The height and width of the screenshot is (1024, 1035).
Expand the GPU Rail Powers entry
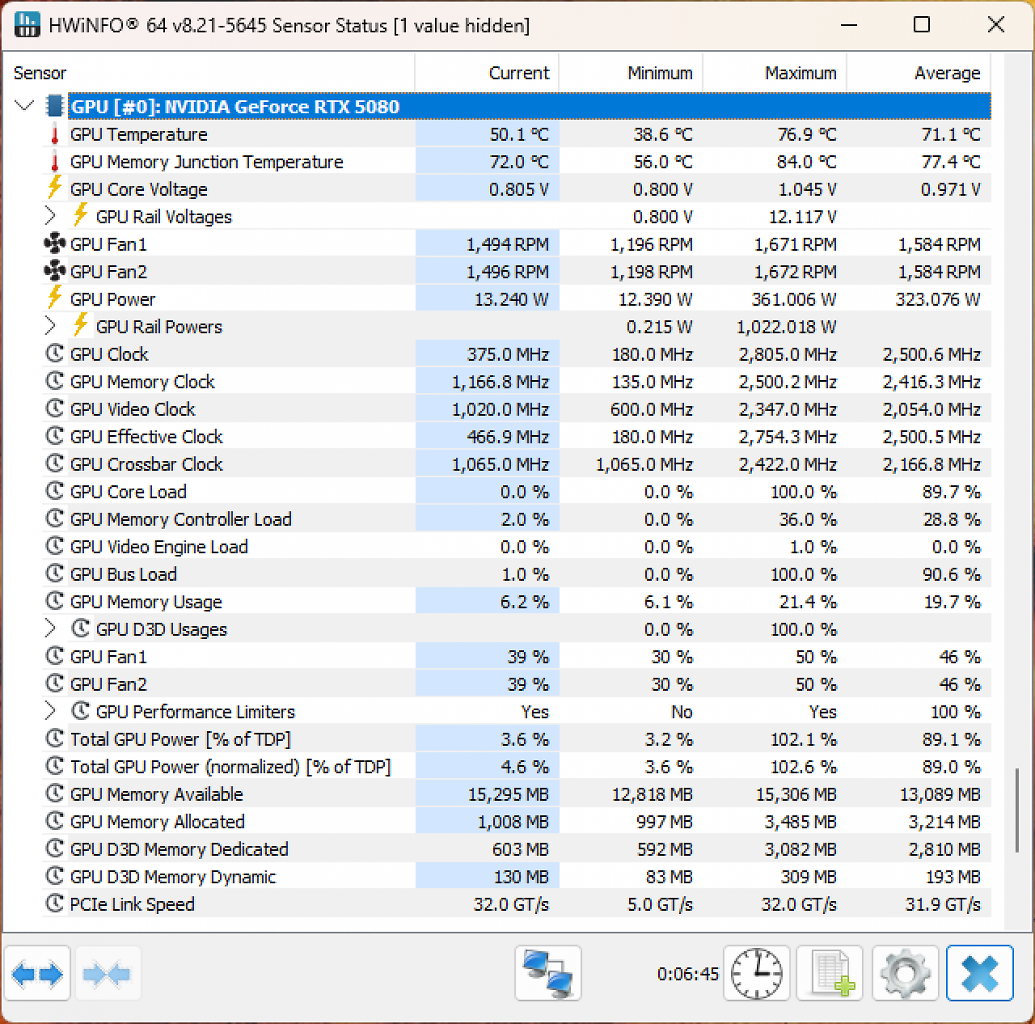(50, 326)
